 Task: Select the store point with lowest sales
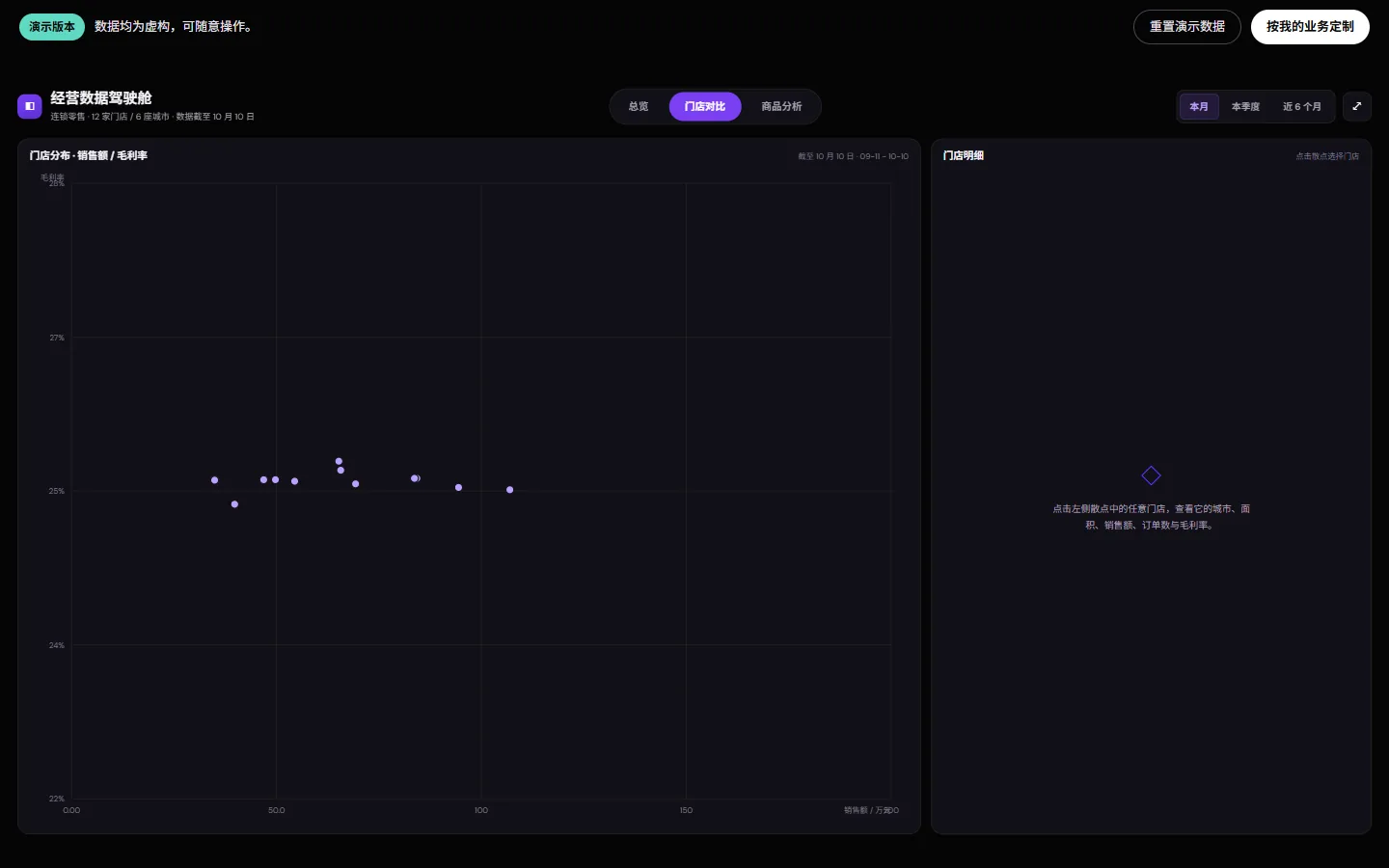tap(214, 480)
